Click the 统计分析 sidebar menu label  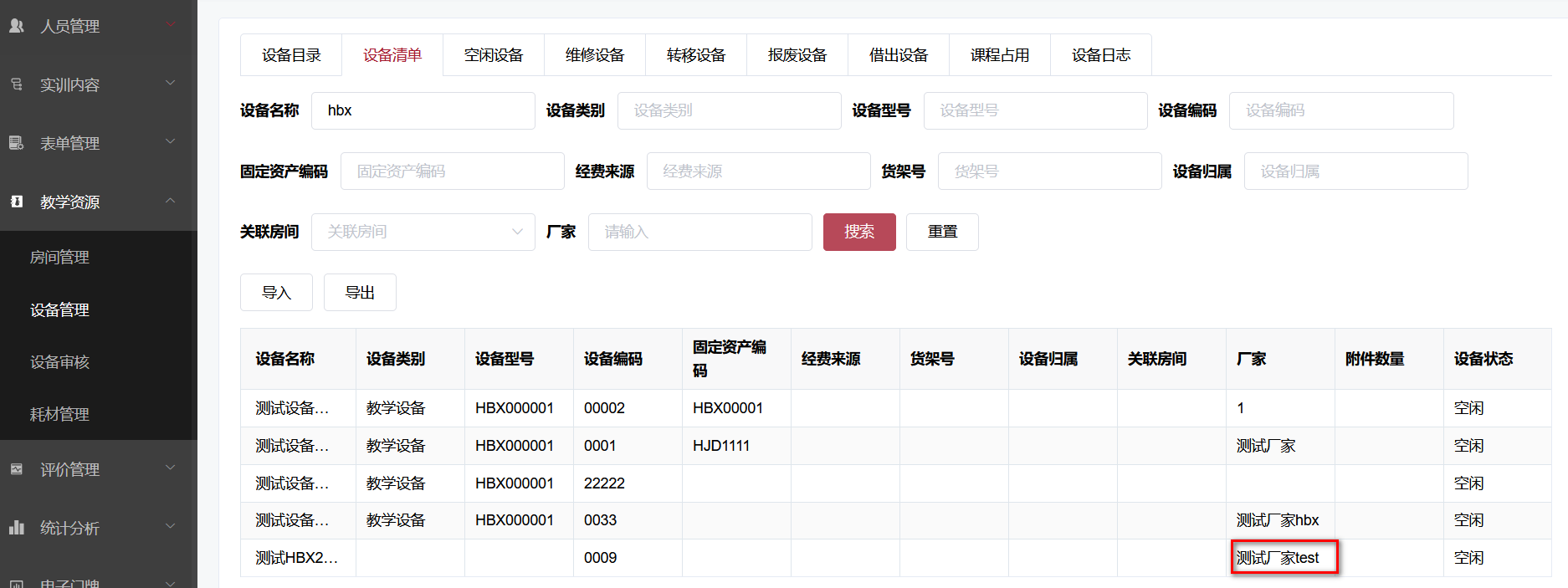[70, 529]
